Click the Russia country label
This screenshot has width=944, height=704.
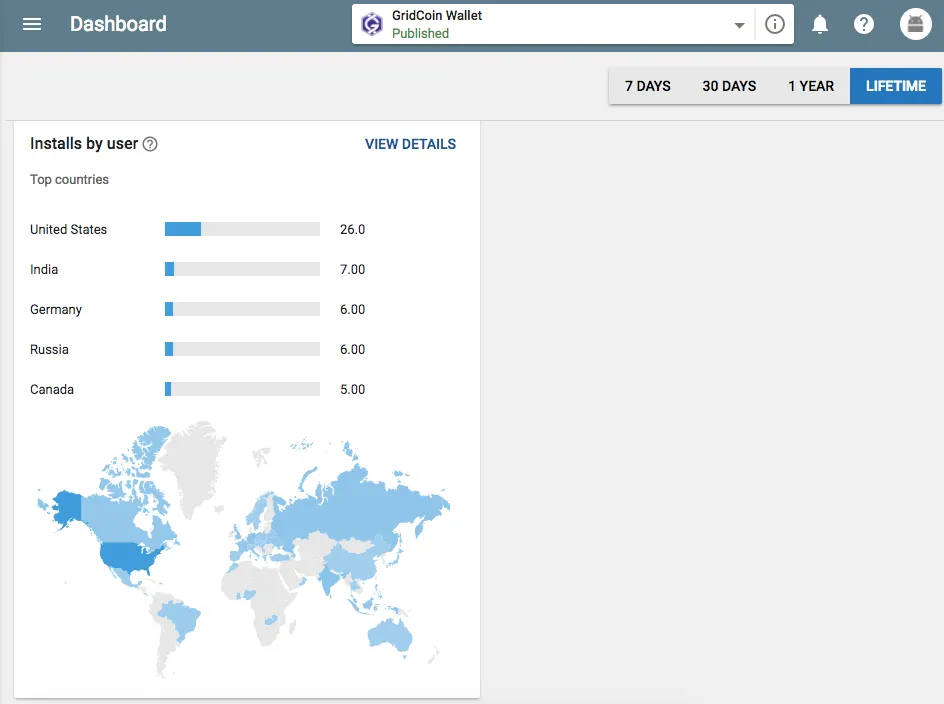(49, 349)
